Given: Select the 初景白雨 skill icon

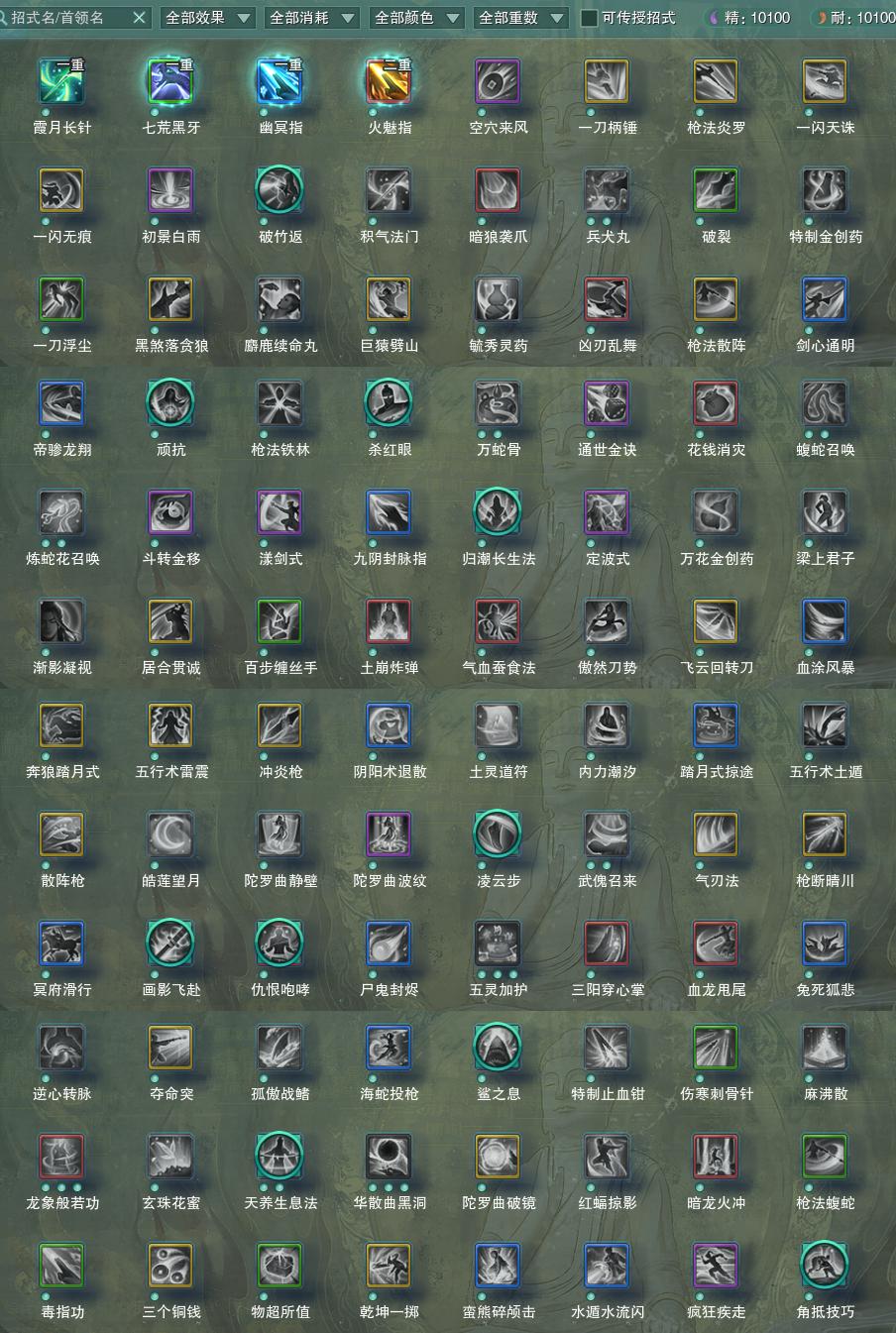Looking at the screenshot, I should click(171, 191).
